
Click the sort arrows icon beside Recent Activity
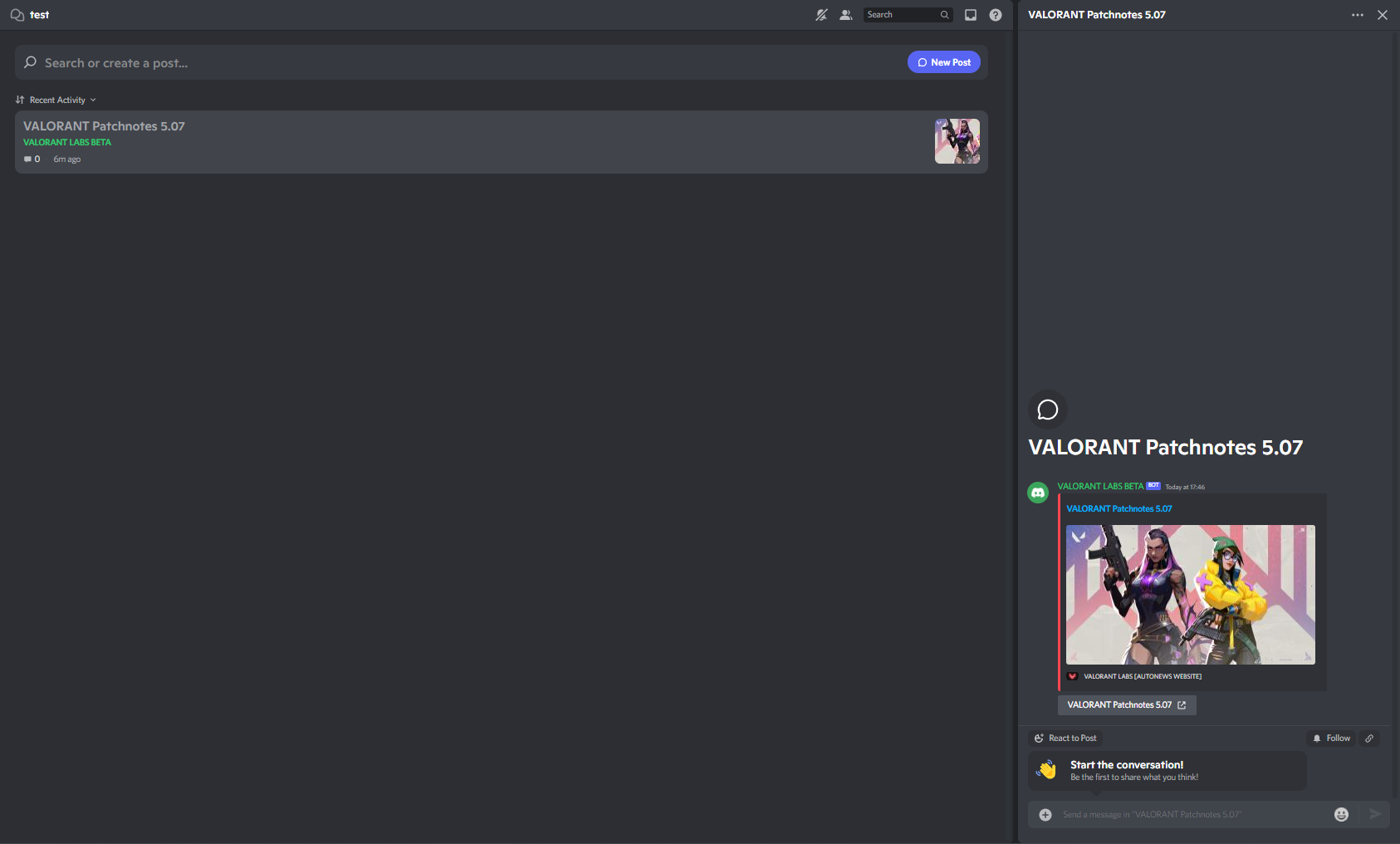(x=20, y=100)
